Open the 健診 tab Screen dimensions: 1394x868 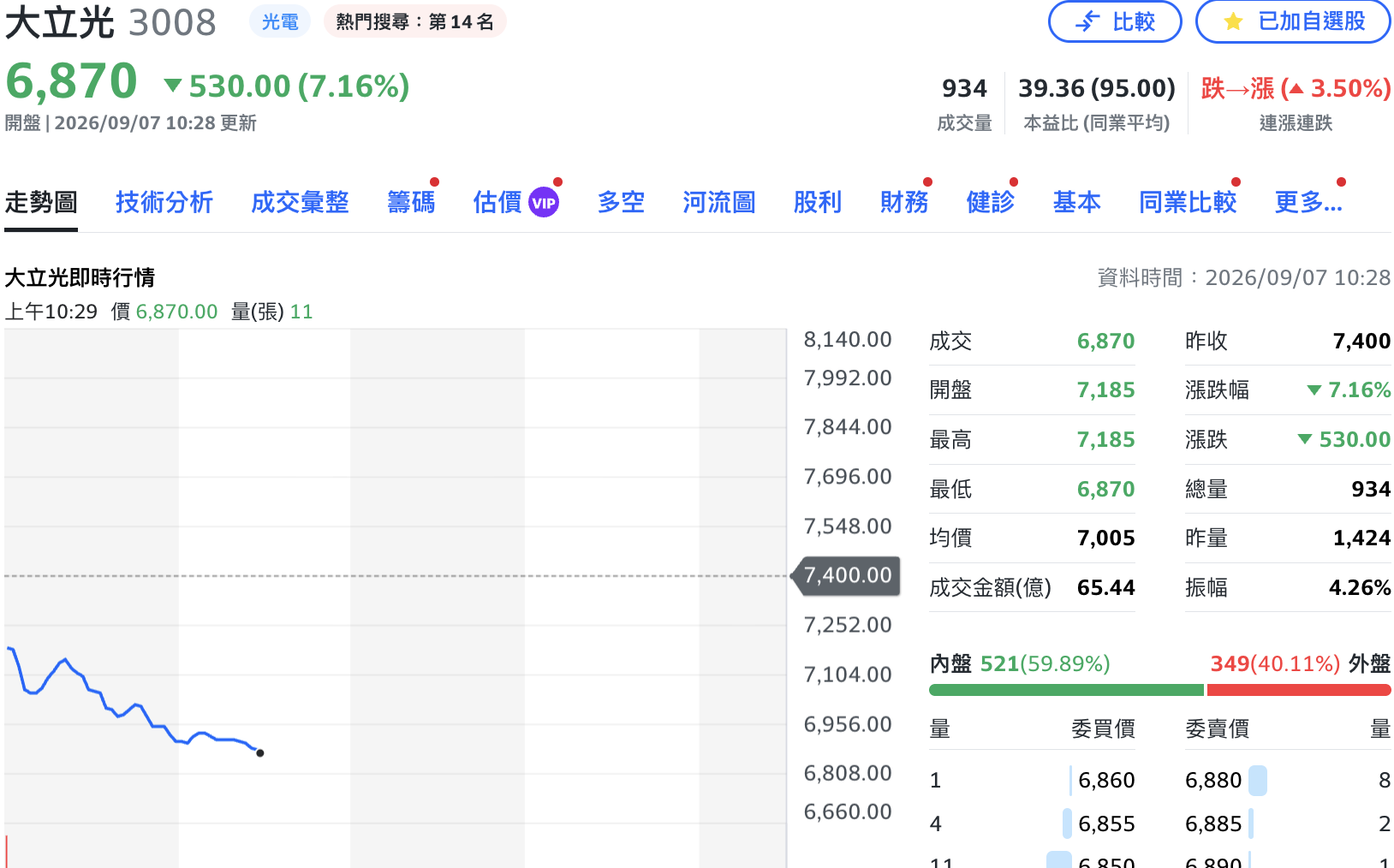tap(991, 203)
